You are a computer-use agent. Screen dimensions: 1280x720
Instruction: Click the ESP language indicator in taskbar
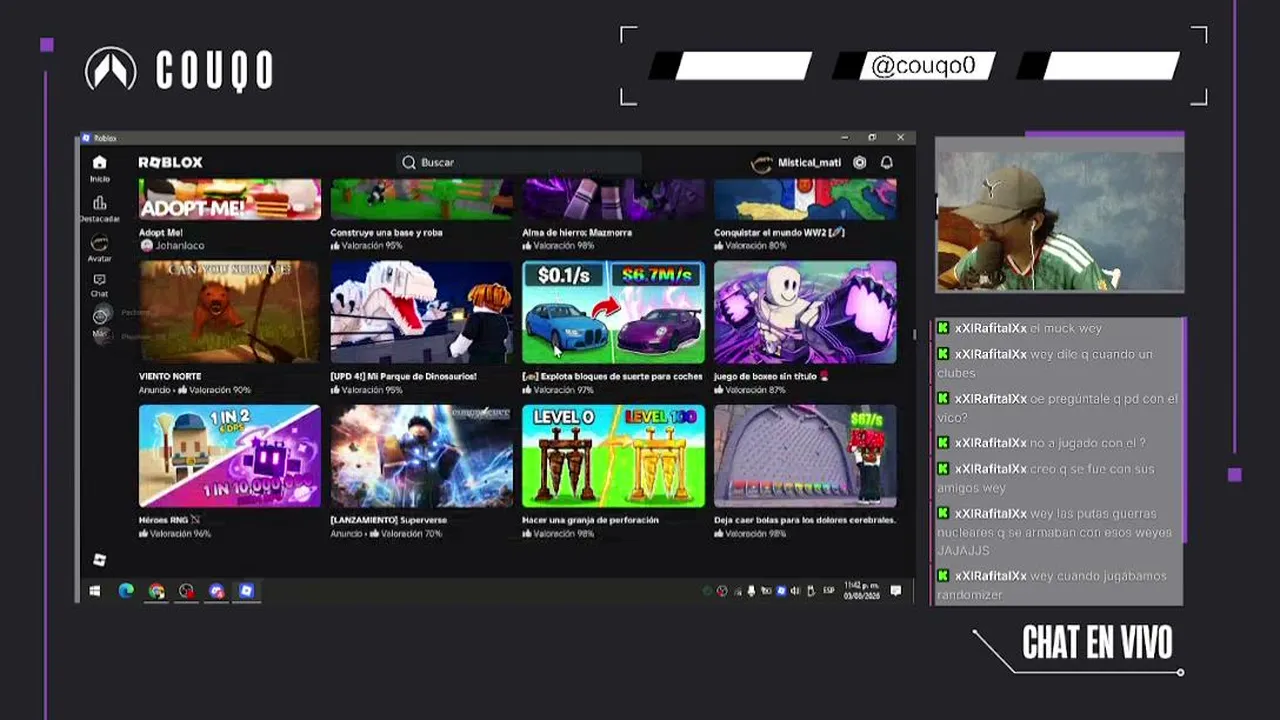[x=829, y=591]
